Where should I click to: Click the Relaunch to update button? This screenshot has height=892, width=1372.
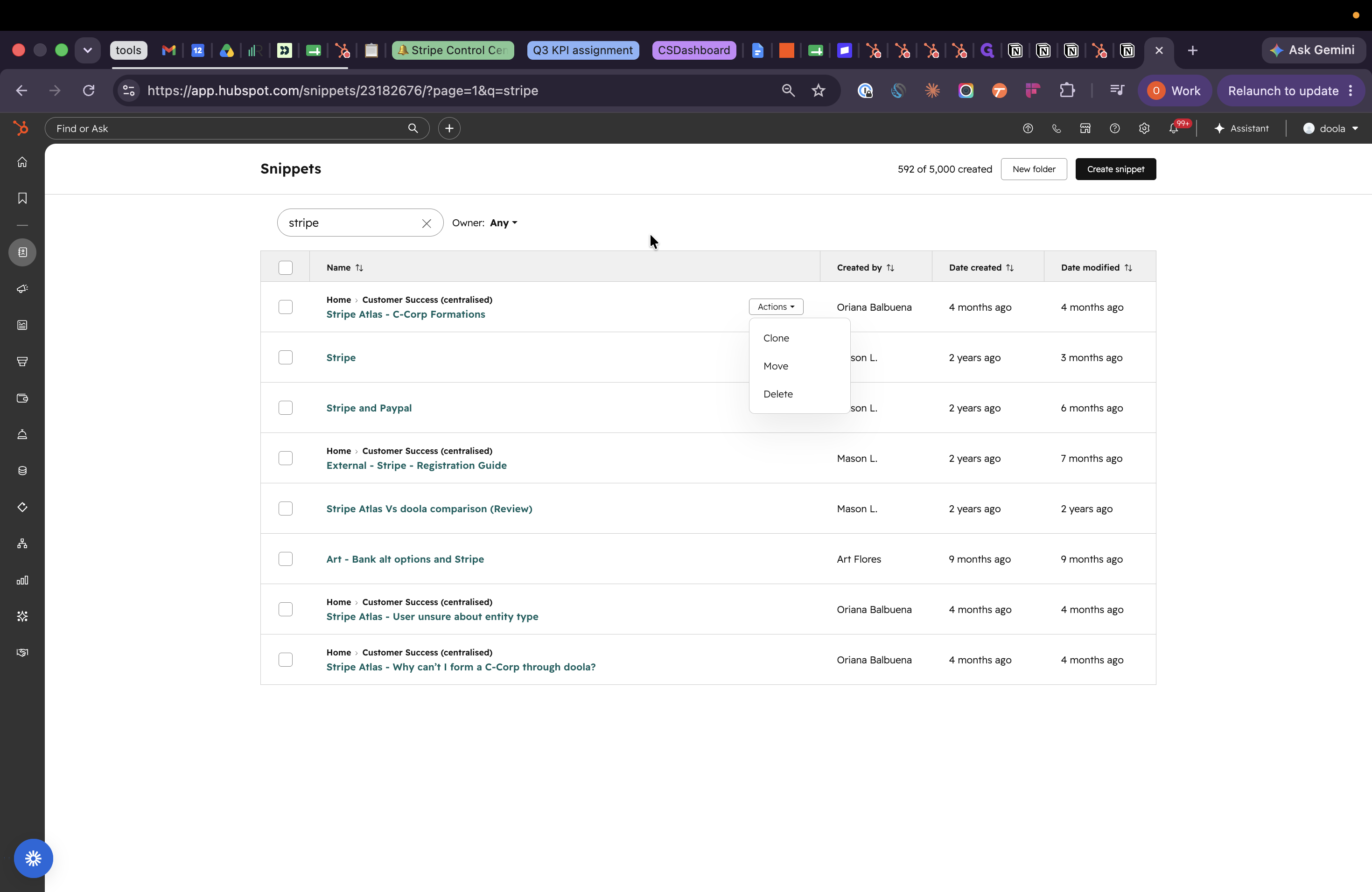[1290, 91]
